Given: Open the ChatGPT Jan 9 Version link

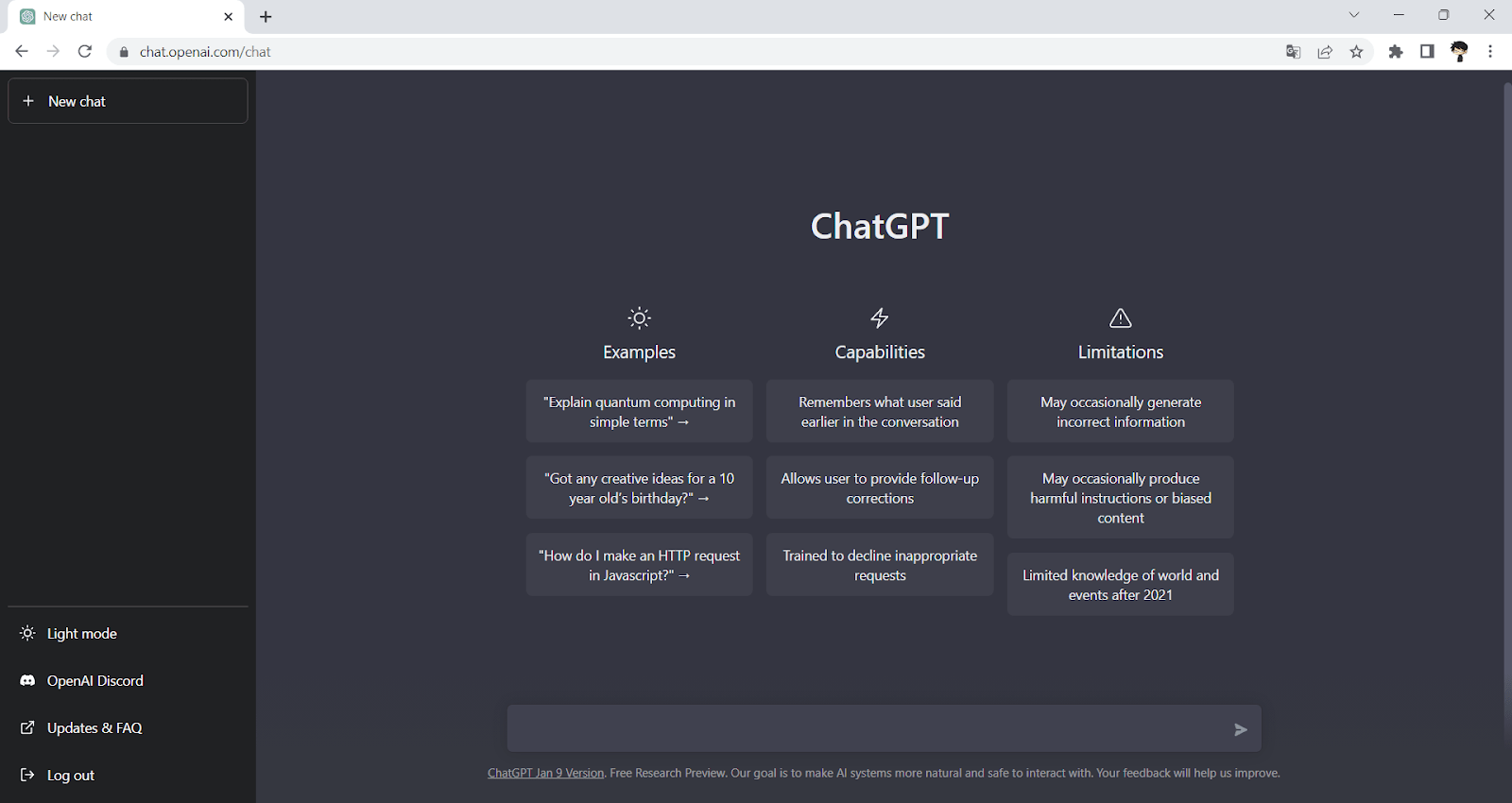Looking at the screenshot, I should [545, 773].
